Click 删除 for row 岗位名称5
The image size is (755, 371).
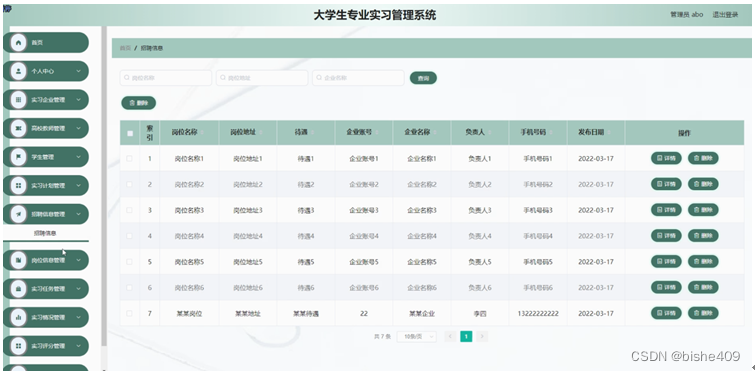(703, 261)
